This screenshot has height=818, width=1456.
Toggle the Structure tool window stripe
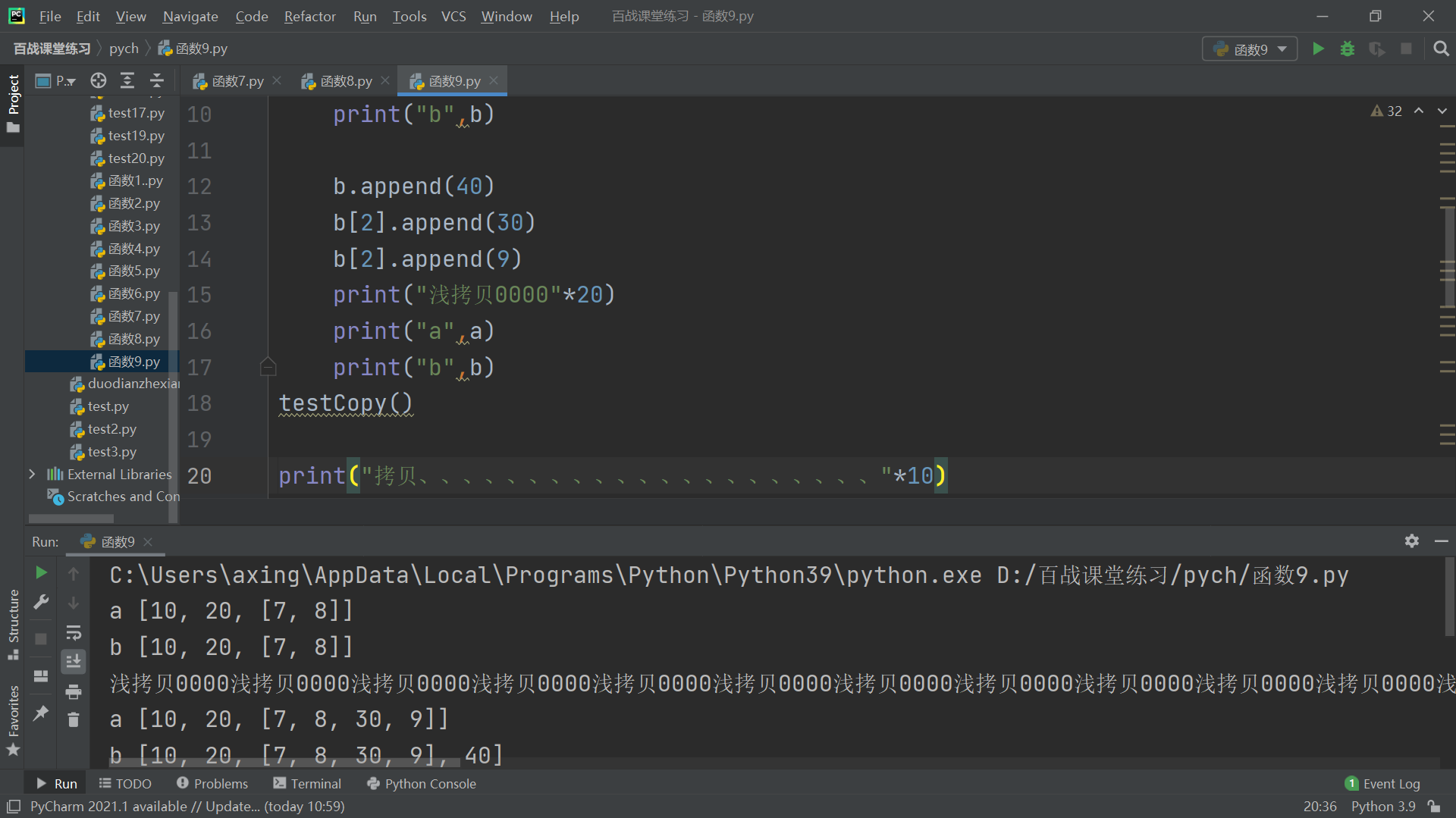13,624
